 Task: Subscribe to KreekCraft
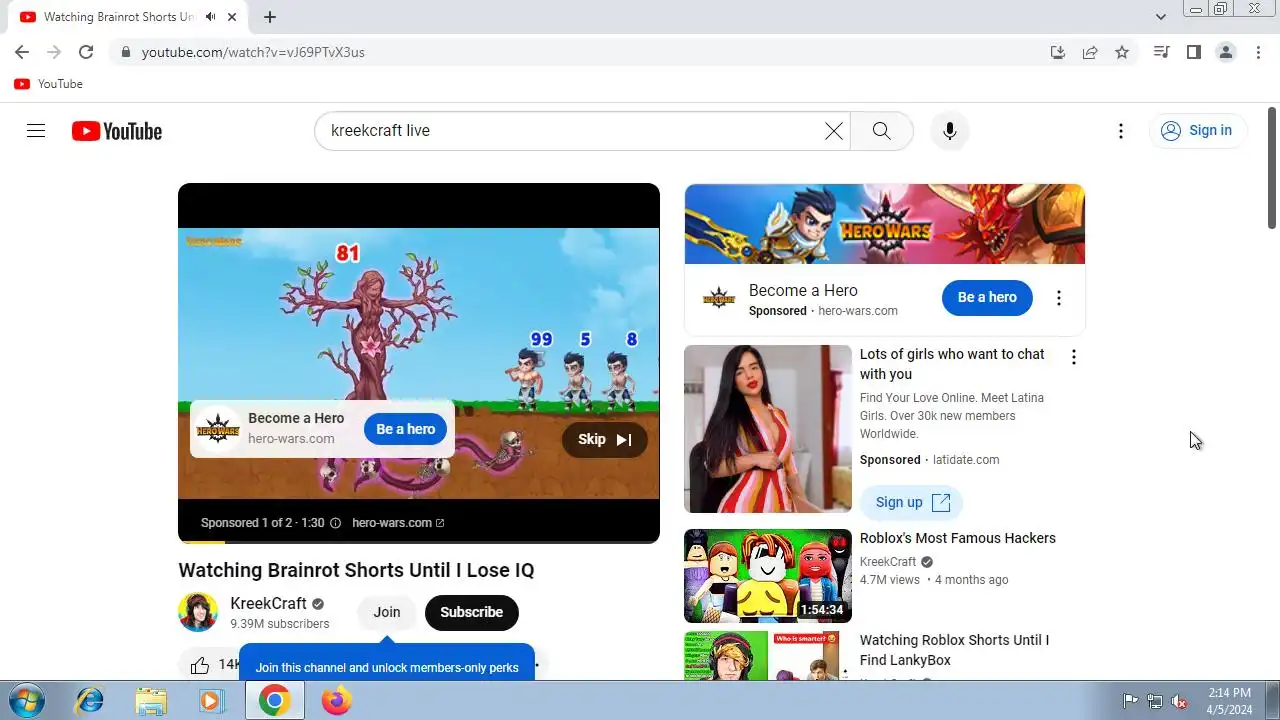coord(471,612)
